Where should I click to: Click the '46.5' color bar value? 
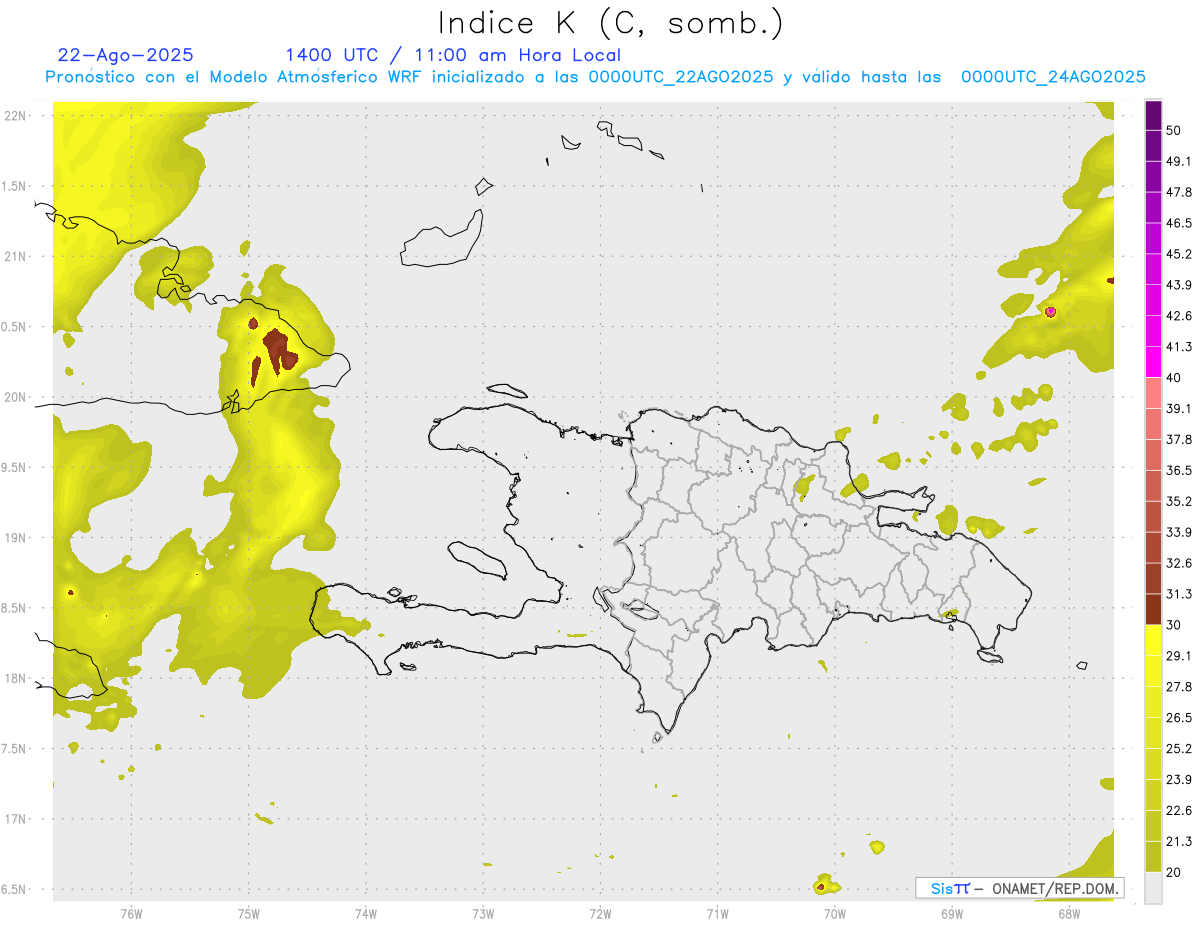click(x=1180, y=223)
